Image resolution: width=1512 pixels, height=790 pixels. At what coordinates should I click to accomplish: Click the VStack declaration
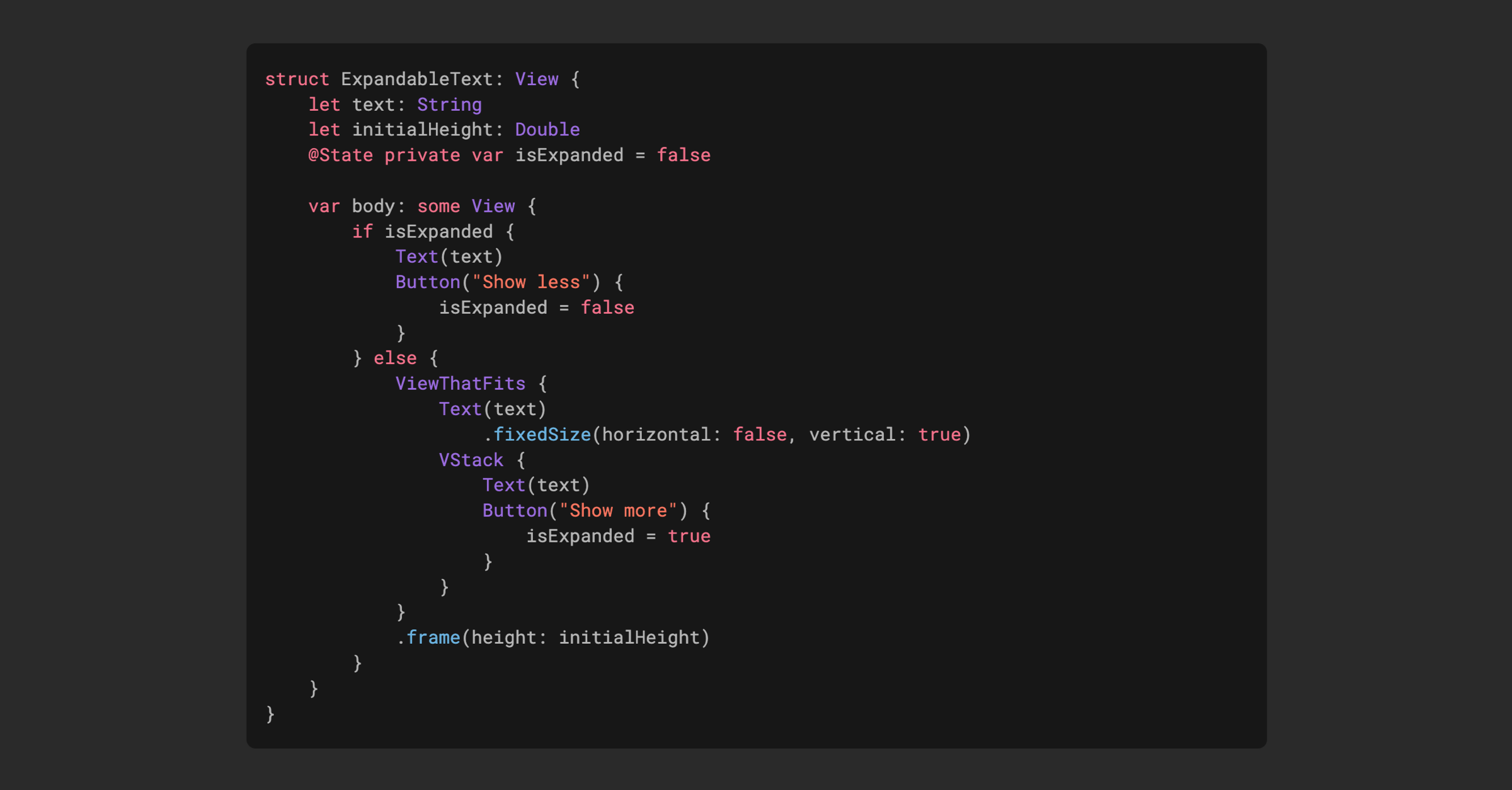471,460
